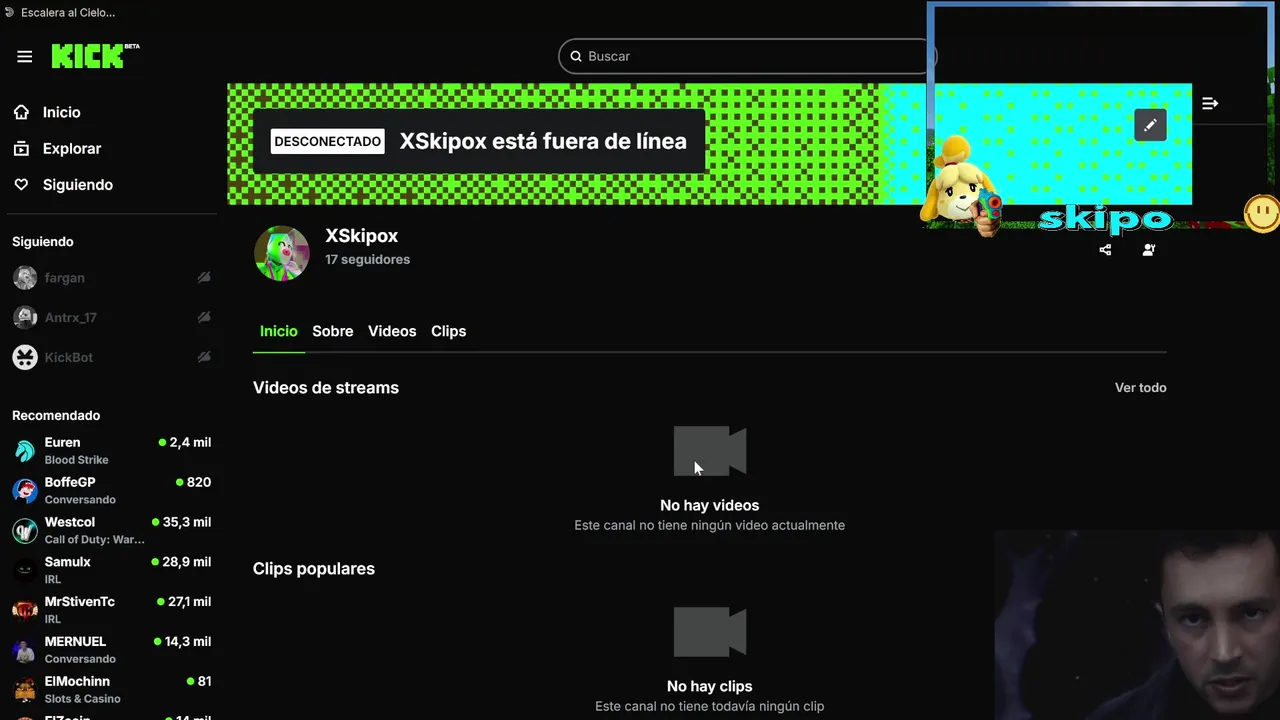The image size is (1280, 720).
Task: Click MrStivenTc's avatar
Action: (25, 610)
